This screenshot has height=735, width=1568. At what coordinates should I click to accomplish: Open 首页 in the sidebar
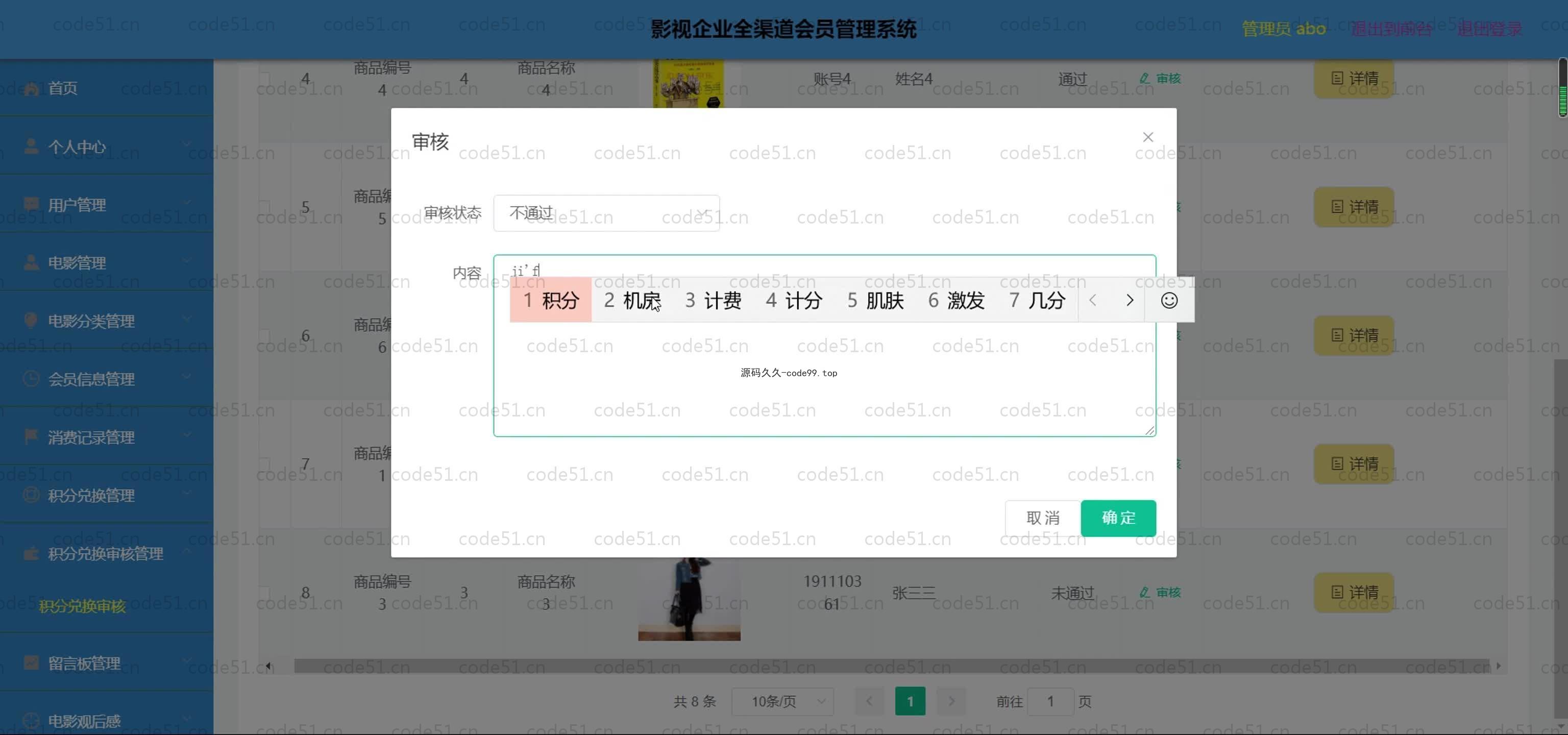point(107,88)
